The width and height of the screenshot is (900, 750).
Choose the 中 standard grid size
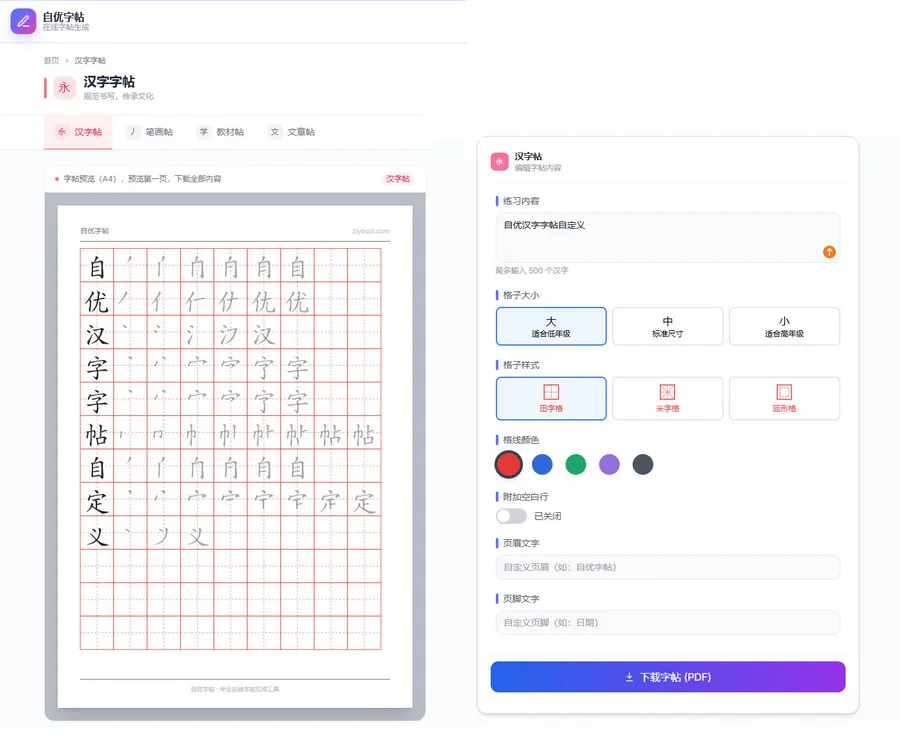(x=668, y=326)
